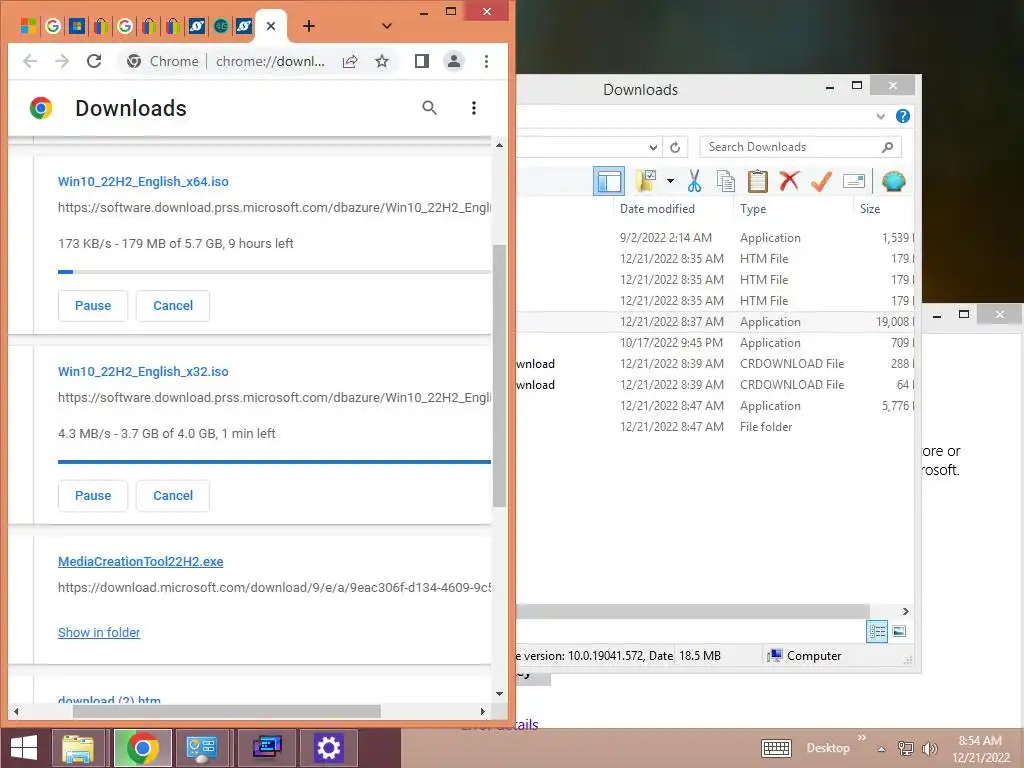
Task: Click the x32 ISO download progress bar
Action: [274, 462]
